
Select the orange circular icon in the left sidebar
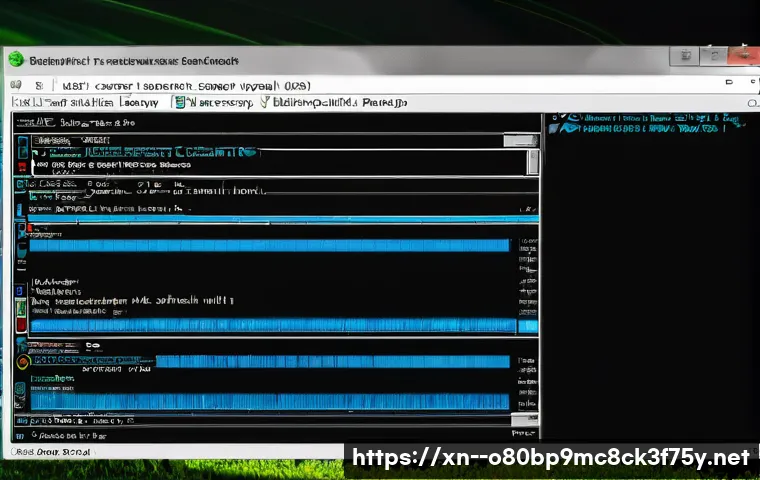(23, 362)
